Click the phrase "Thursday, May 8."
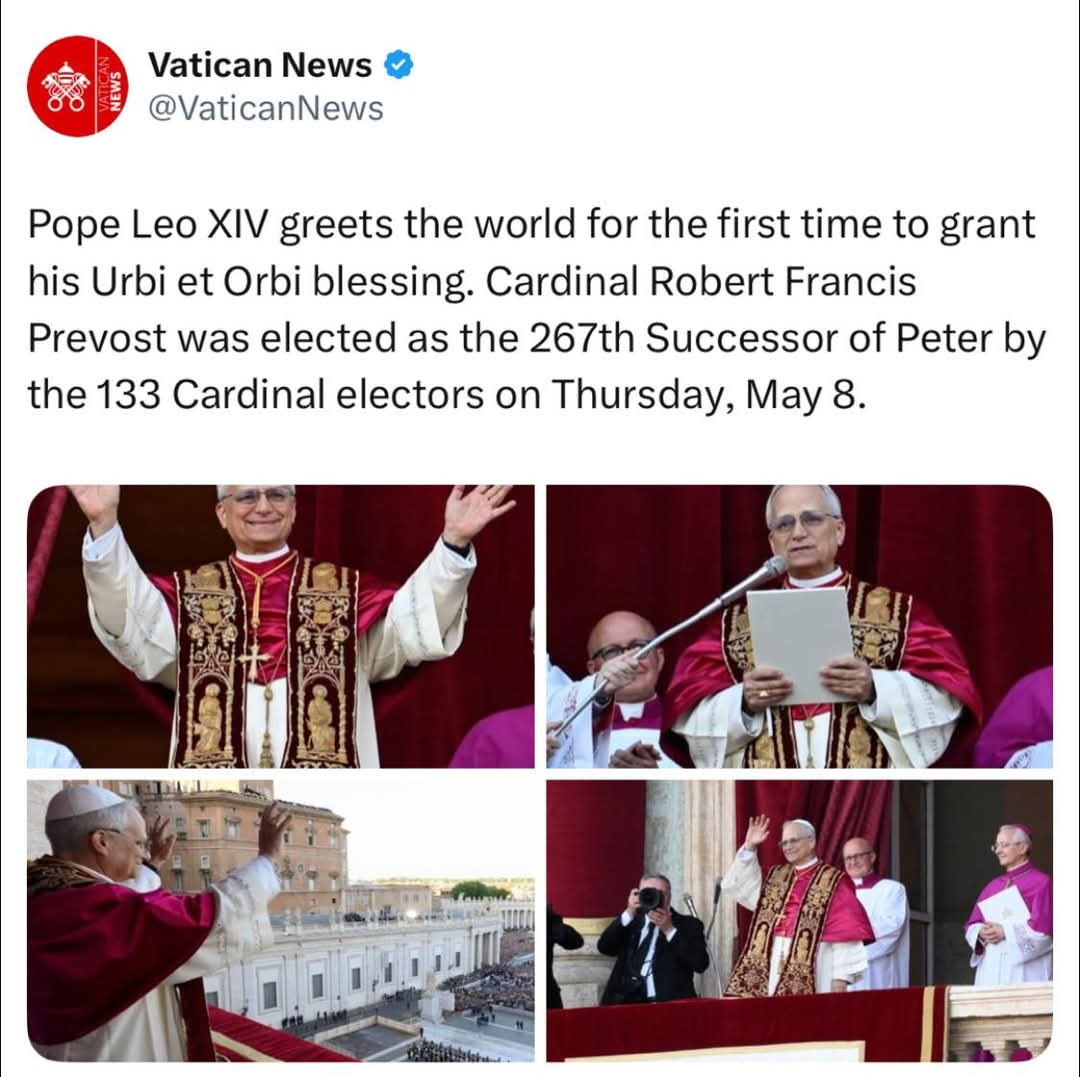 pyautogui.click(x=707, y=395)
